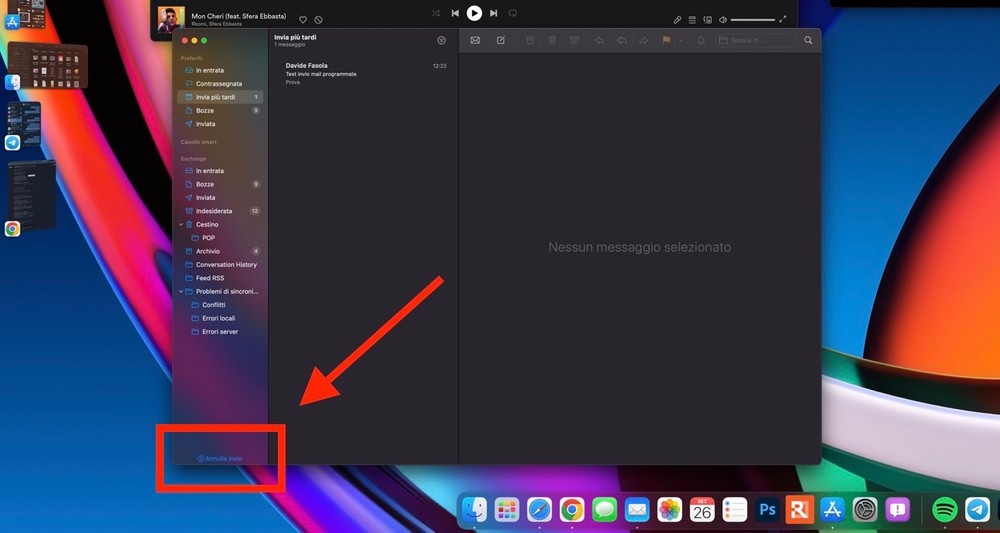Click Annulla invio link

(x=220, y=458)
